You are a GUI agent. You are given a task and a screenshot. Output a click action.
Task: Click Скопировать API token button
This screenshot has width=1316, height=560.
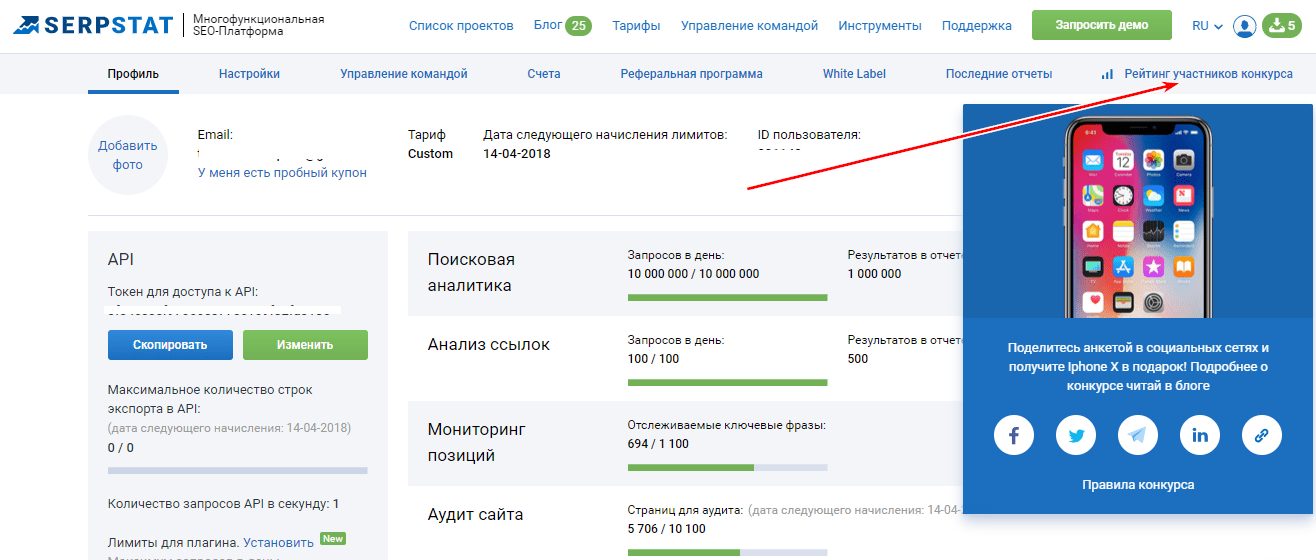coord(170,345)
